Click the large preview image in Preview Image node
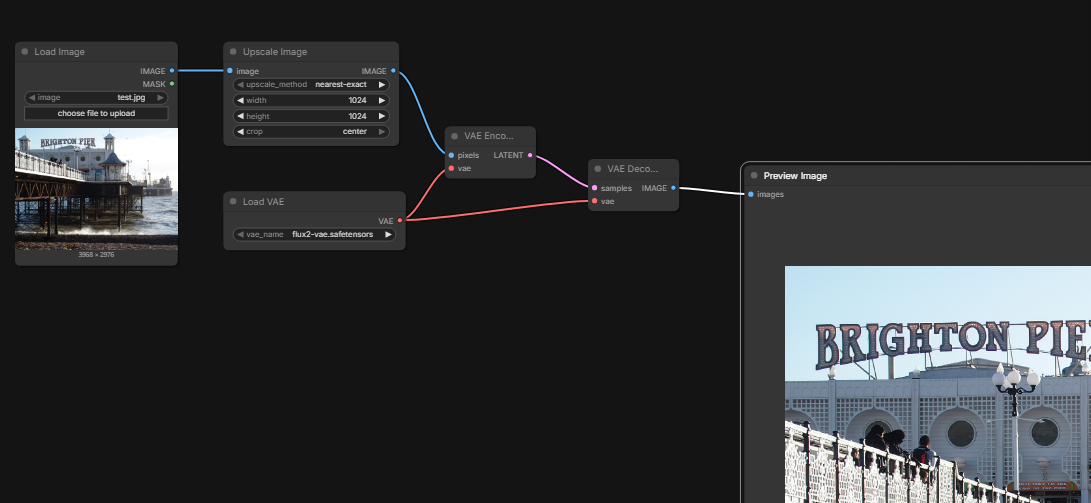This screenshot has height=503, width=1091. 938,384
